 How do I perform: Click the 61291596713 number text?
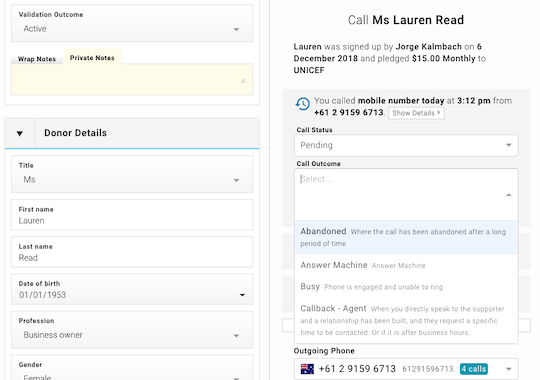pyautogui.click(x=428, y=369)
